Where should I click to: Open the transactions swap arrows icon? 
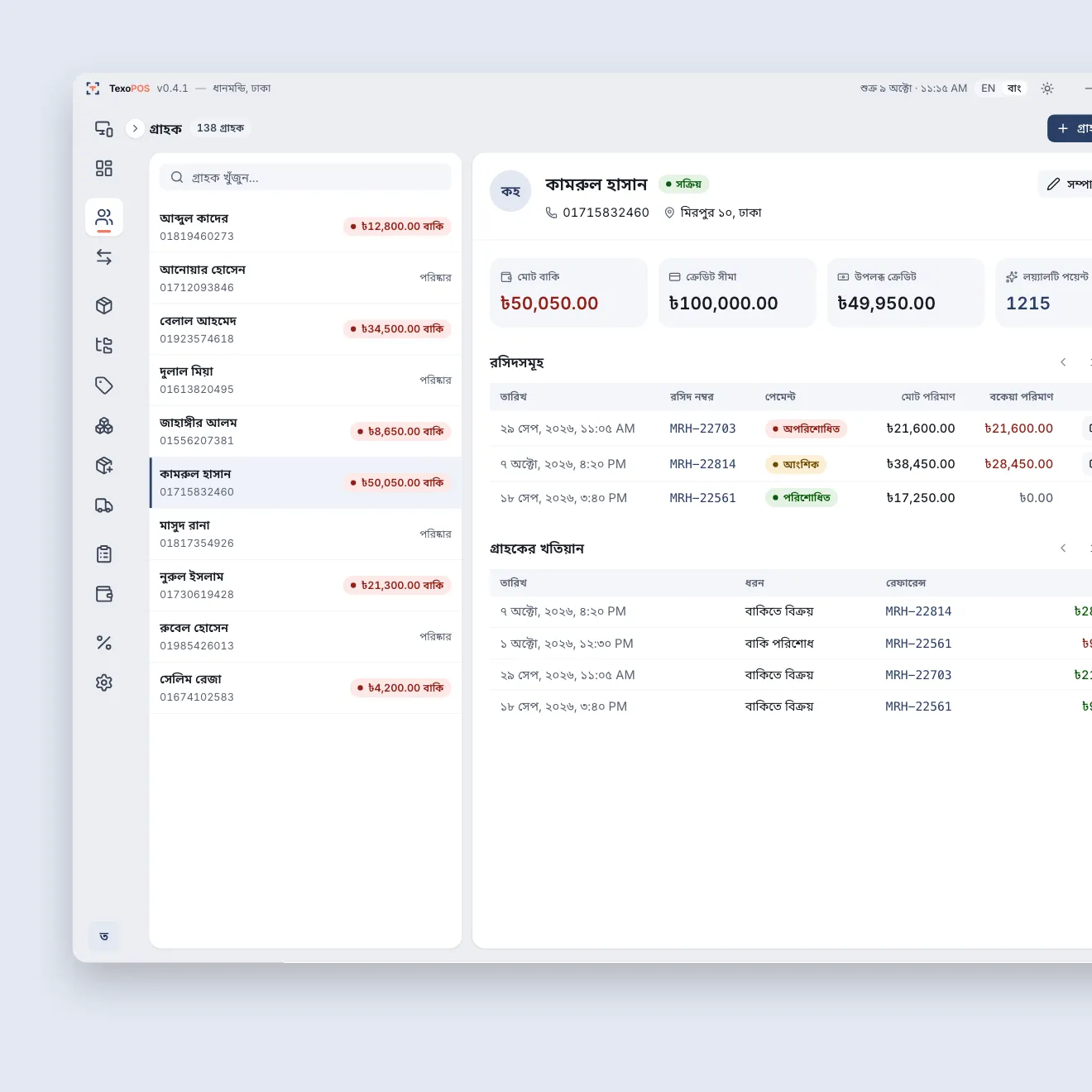[x=104, y=257]
